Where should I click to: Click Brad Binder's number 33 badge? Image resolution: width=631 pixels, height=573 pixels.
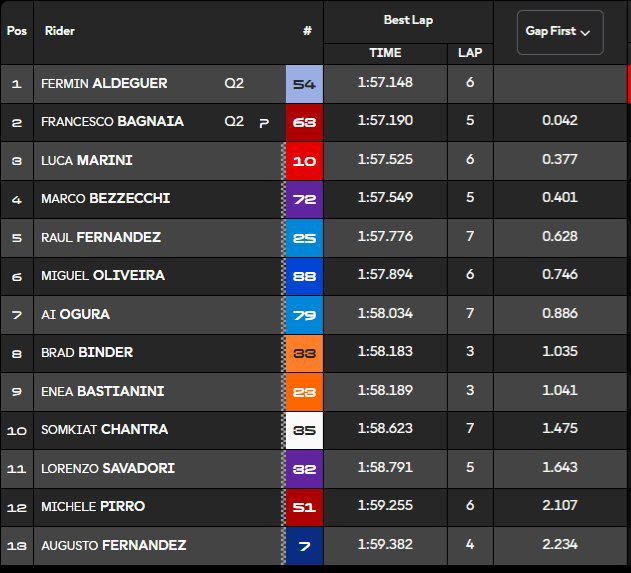(x=304, y=353)
